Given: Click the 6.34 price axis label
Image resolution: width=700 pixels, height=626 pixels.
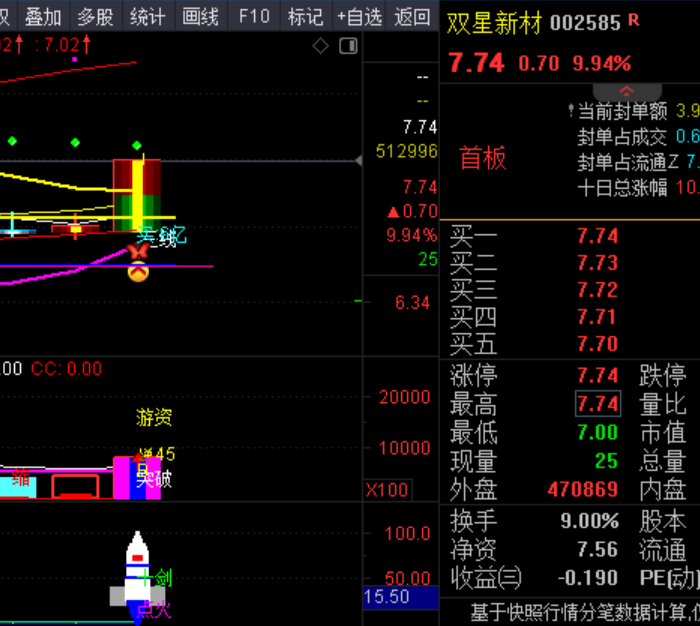Looking at the screenshot, I should (x=412, y=303).
